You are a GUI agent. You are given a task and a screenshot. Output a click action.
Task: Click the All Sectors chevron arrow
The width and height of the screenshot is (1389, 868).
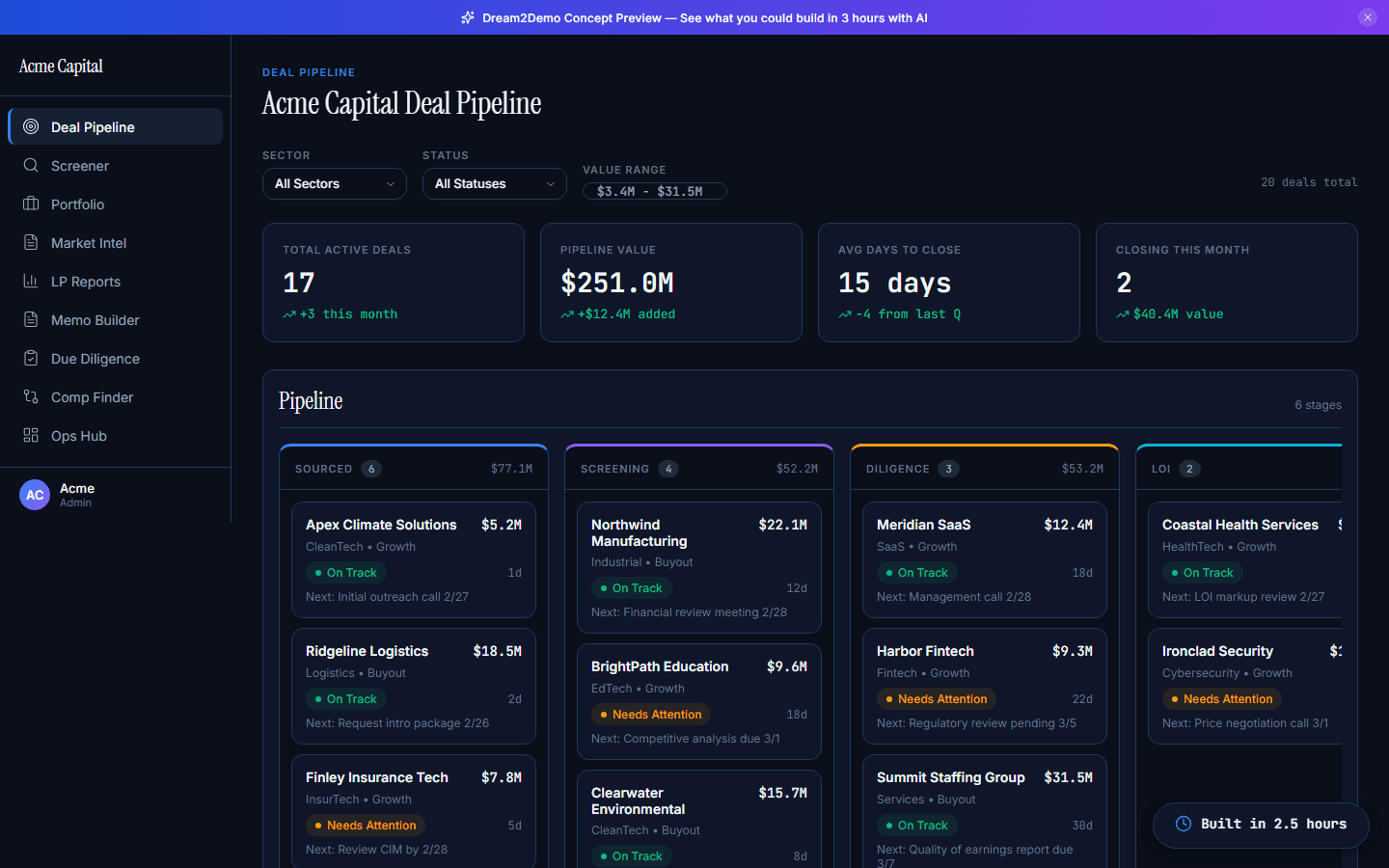391,183
